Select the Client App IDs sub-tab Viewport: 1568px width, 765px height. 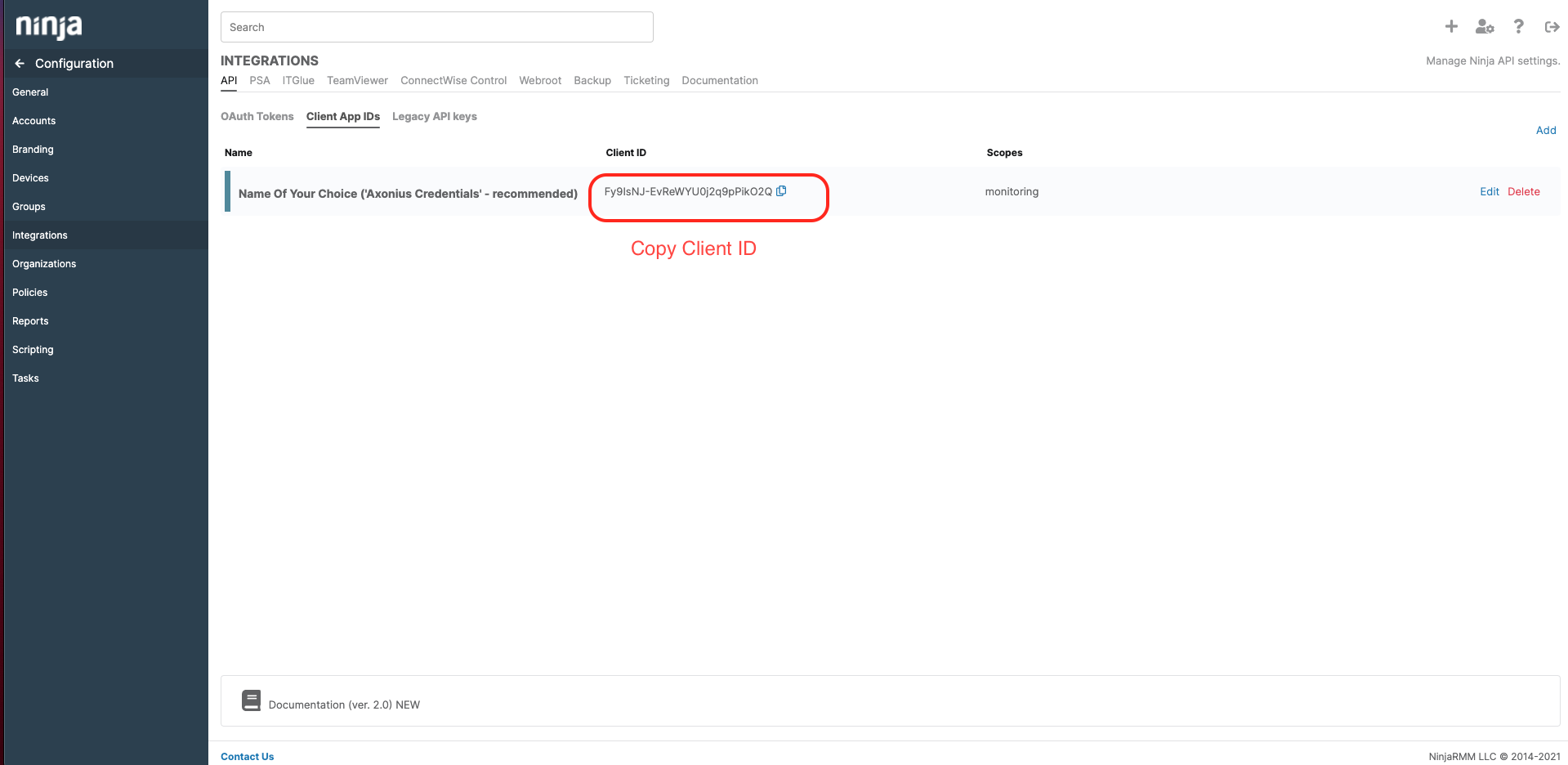343,117
